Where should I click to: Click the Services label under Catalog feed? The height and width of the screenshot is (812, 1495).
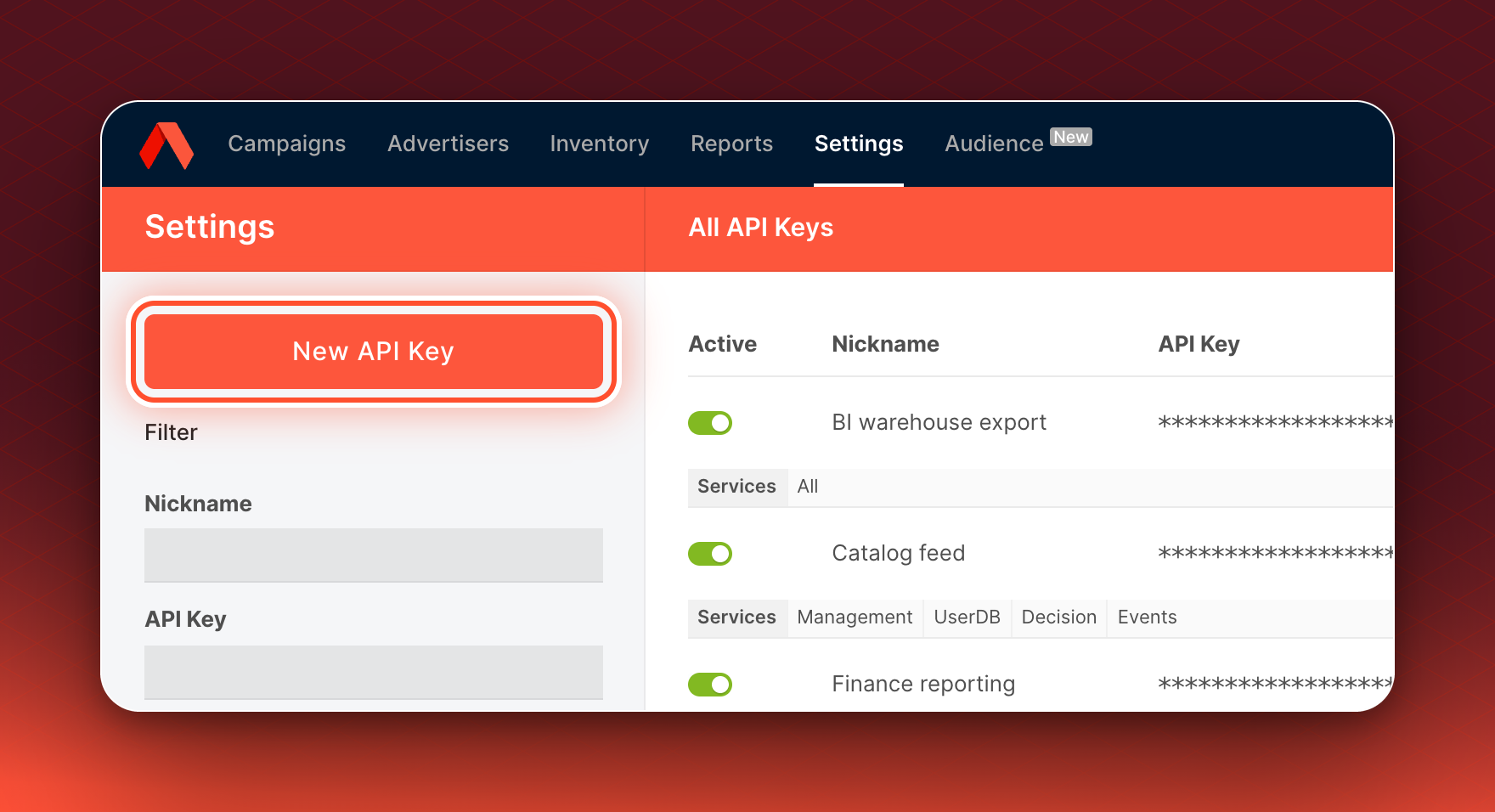click(737, 617)
